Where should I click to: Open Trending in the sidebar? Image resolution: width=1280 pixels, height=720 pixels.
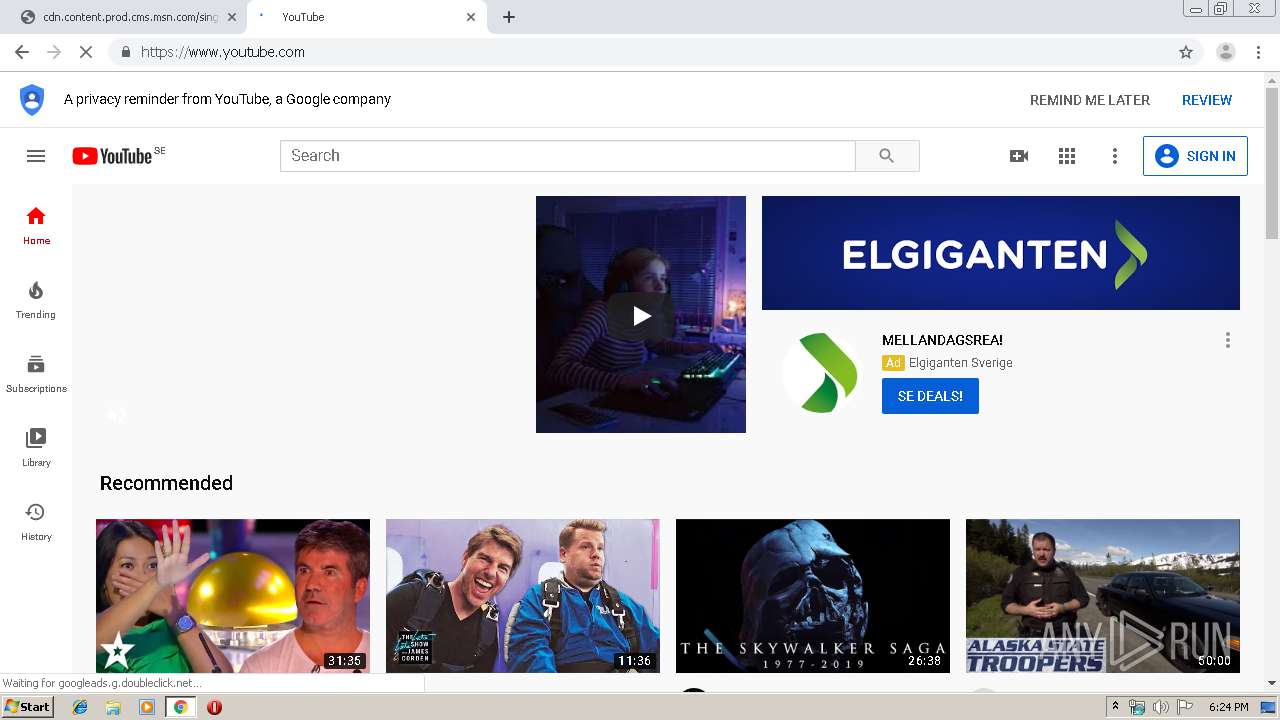coord(36,300)
